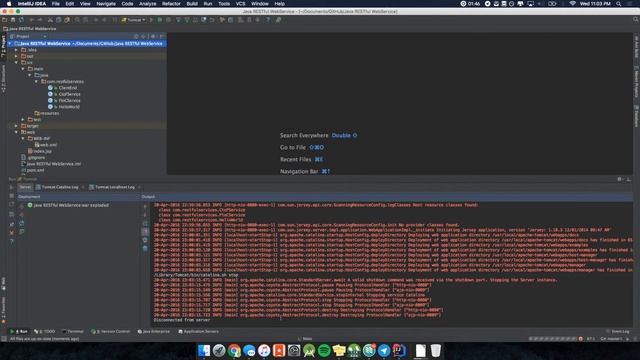
Task: Open the .gitignore file
Action: (33, 158)
